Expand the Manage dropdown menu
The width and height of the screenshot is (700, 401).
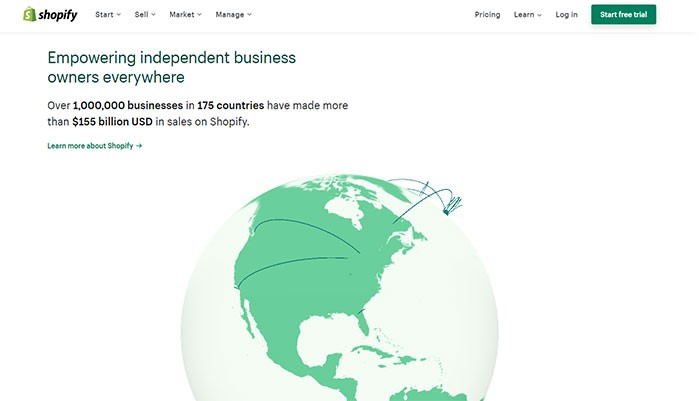coord(233,15)
